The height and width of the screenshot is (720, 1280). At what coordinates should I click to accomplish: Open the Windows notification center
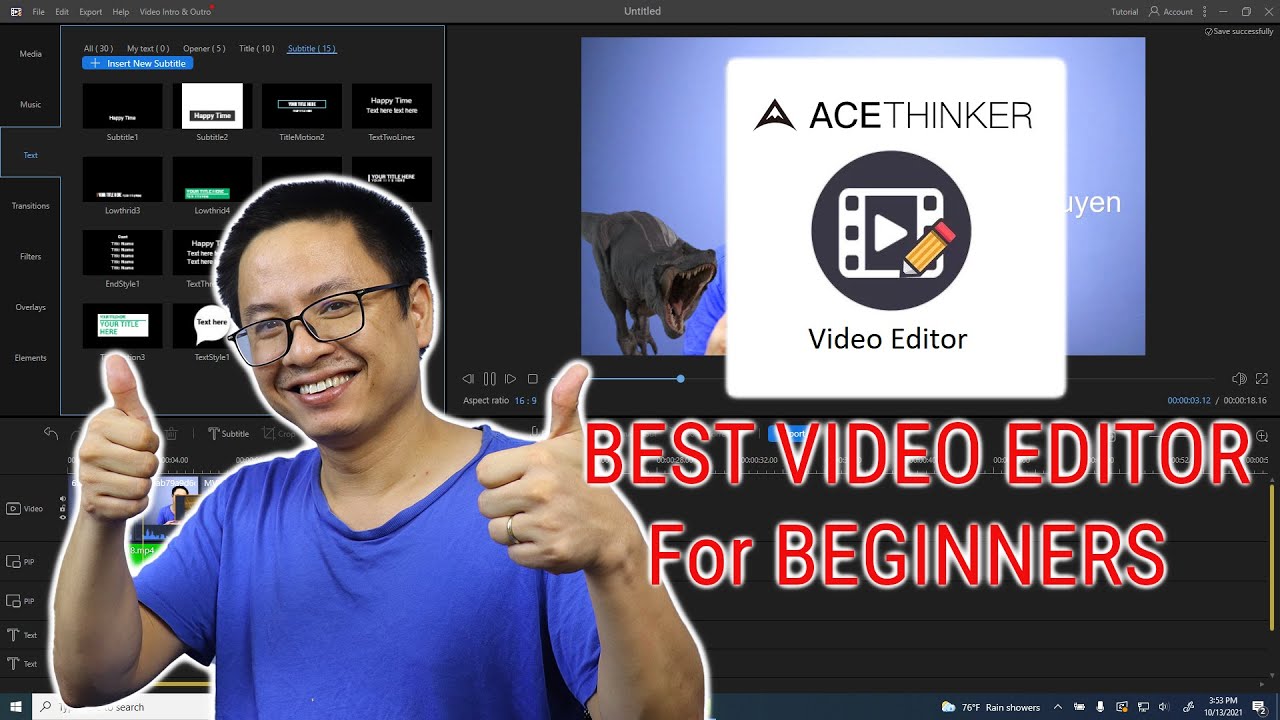click(1259, 707)
